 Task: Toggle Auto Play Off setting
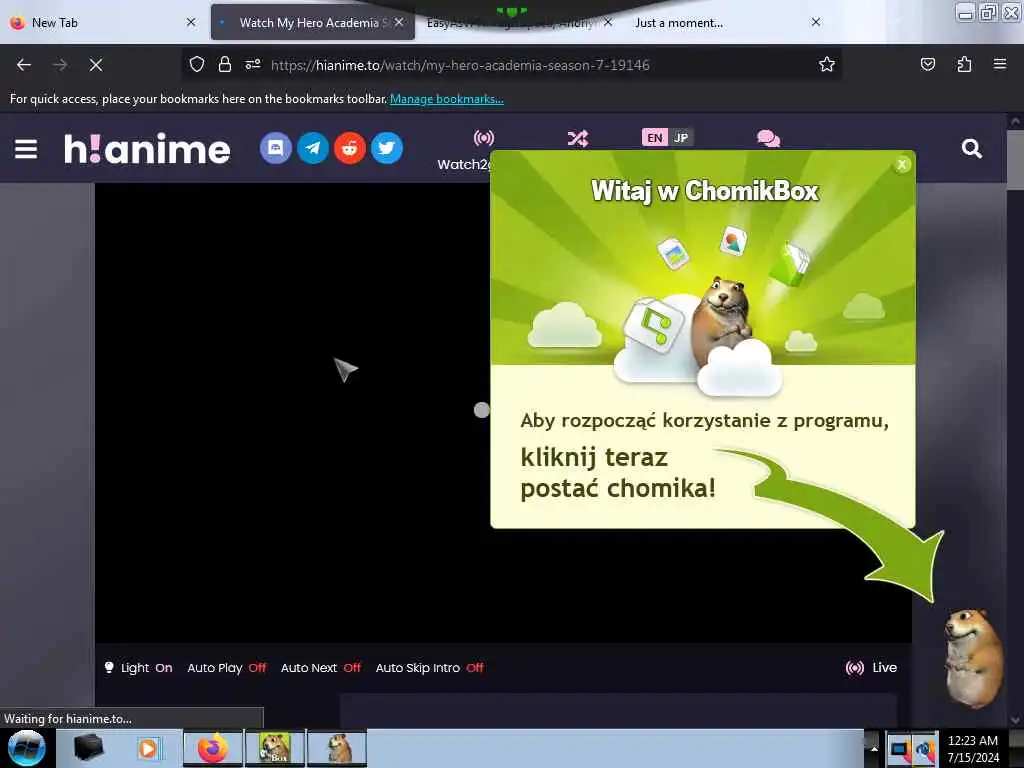tap(227, 667)
